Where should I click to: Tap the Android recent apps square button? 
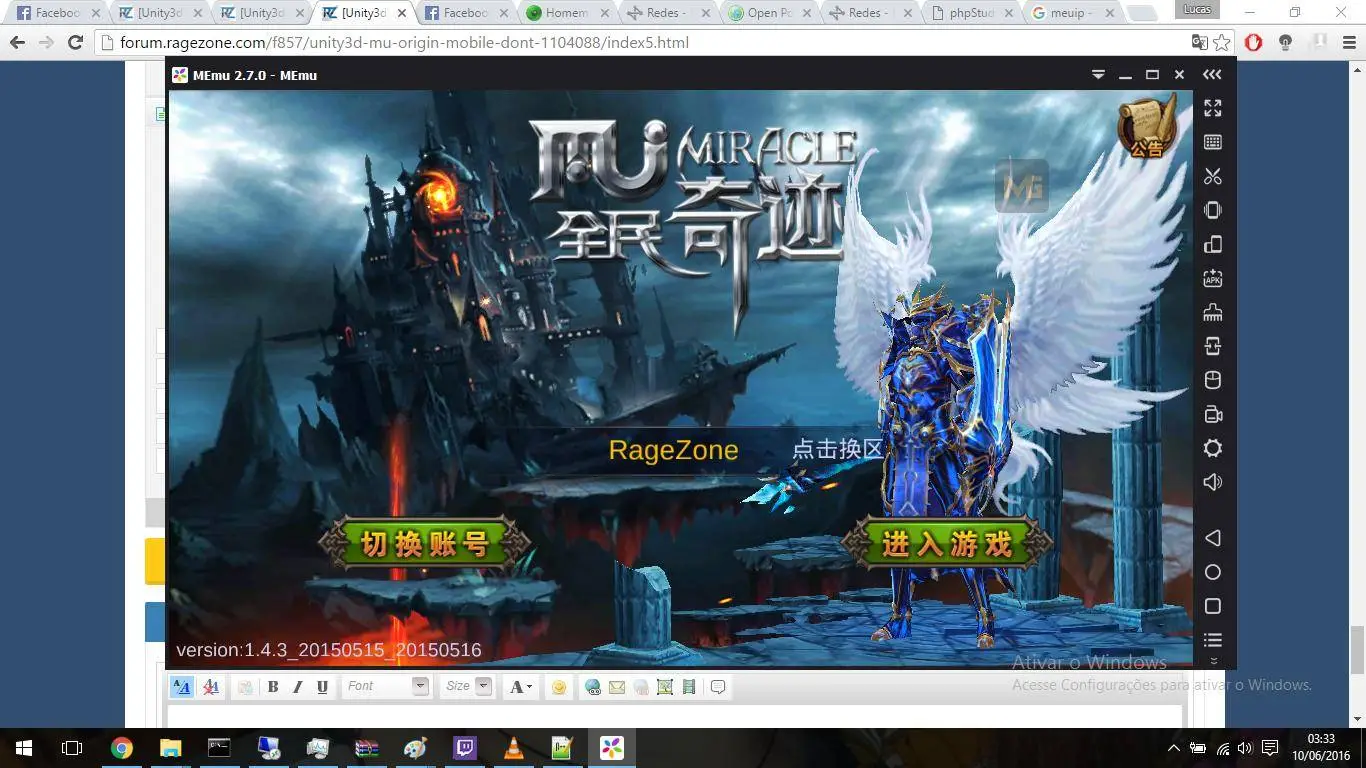click(1213, 606)
